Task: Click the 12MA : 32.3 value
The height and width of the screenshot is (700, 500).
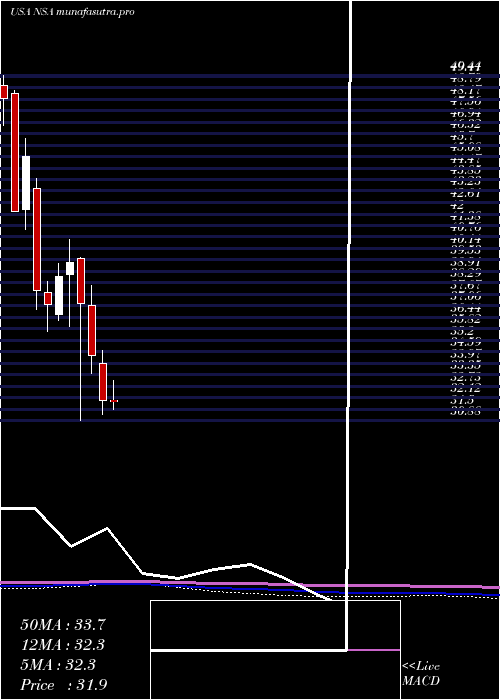Action: pos(63,645)
